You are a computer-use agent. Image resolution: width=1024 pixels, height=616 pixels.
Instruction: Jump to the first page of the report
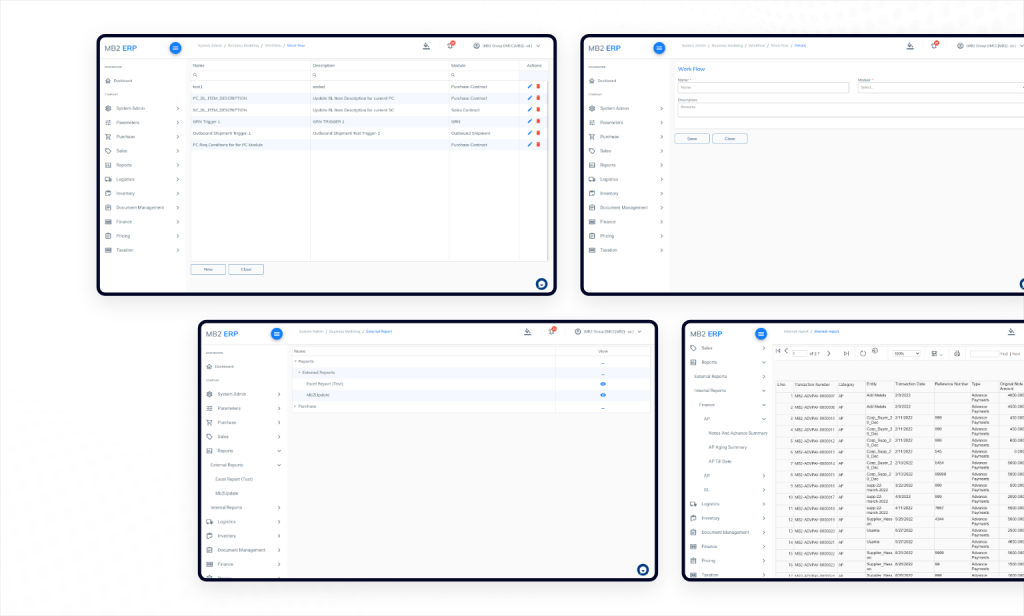coord(778,353)
